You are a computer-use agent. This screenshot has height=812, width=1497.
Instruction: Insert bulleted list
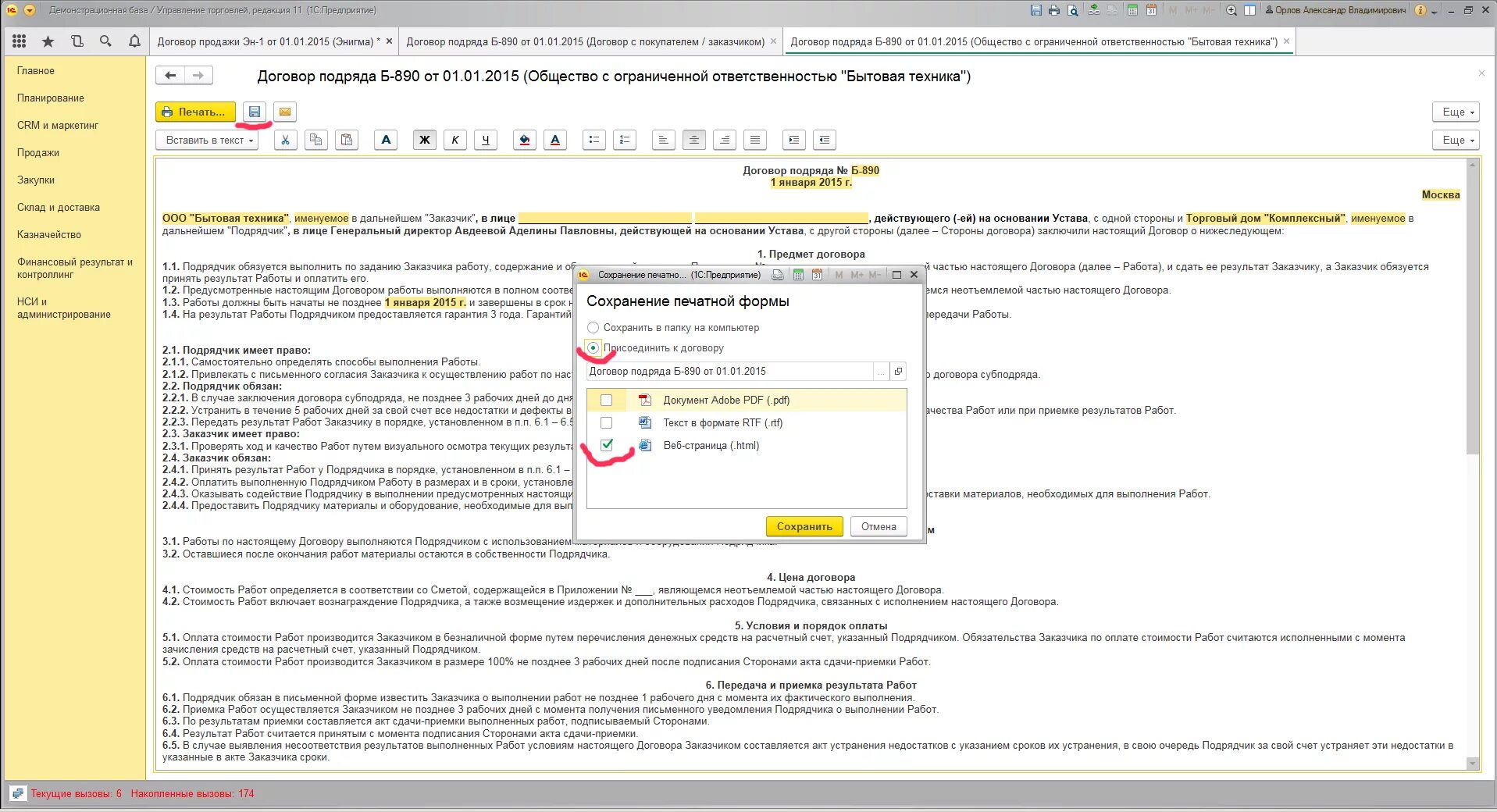pos(594,140)
